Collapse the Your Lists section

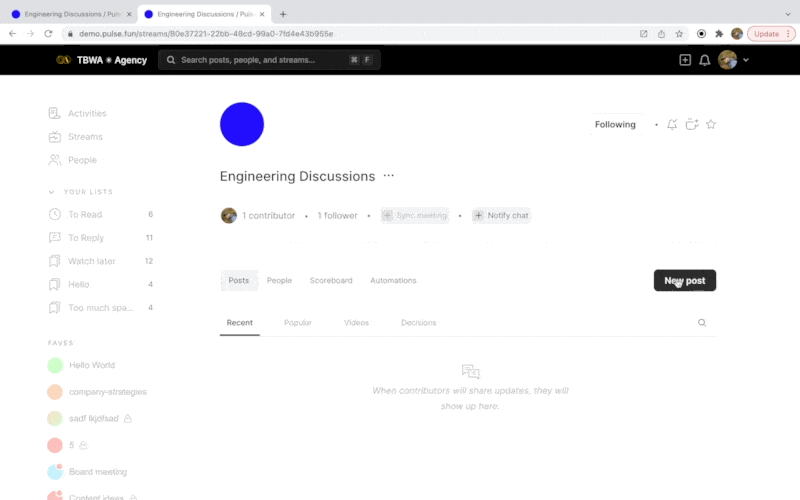tap(52, 192)
